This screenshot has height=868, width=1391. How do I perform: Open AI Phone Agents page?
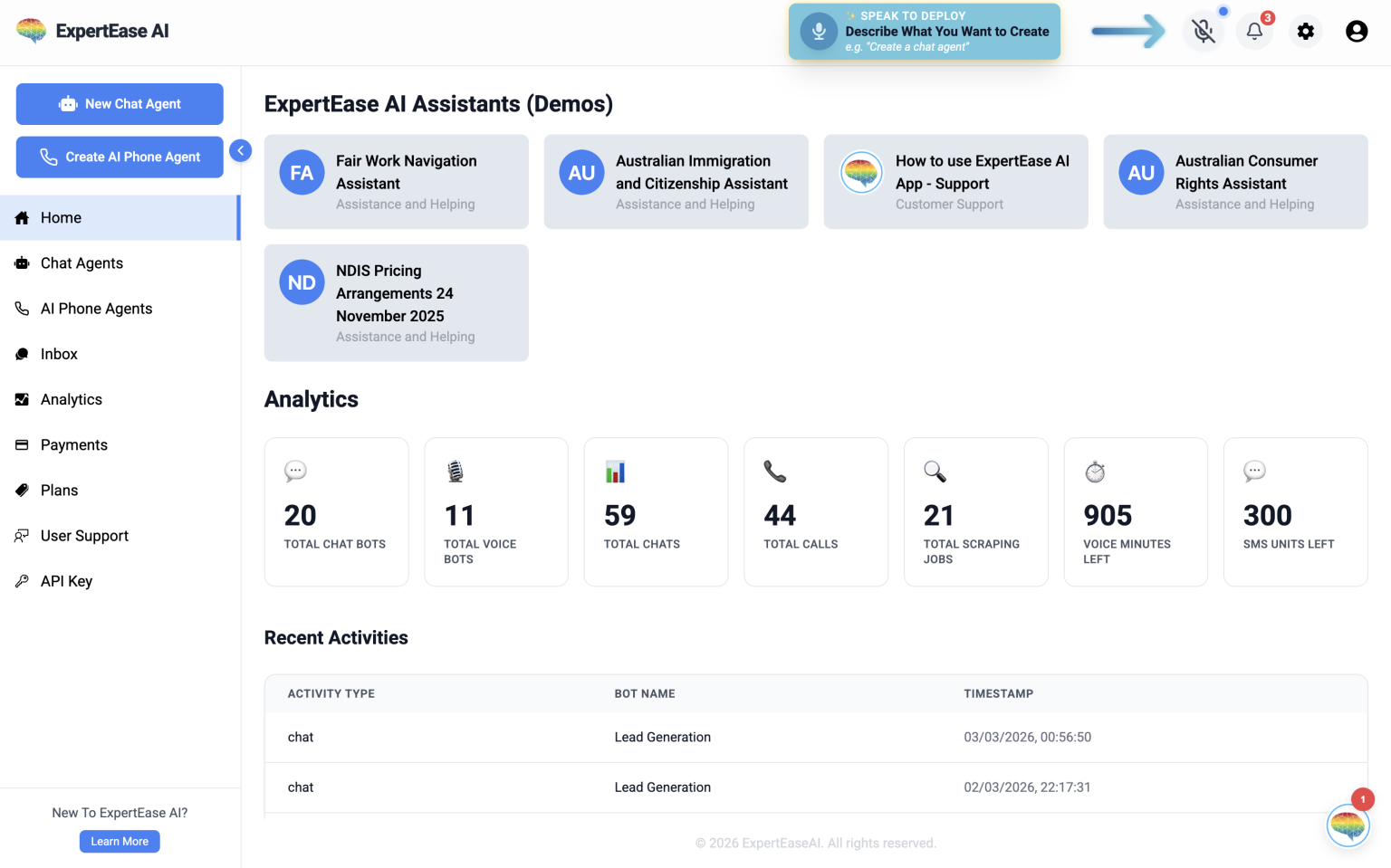click(96, 309)
